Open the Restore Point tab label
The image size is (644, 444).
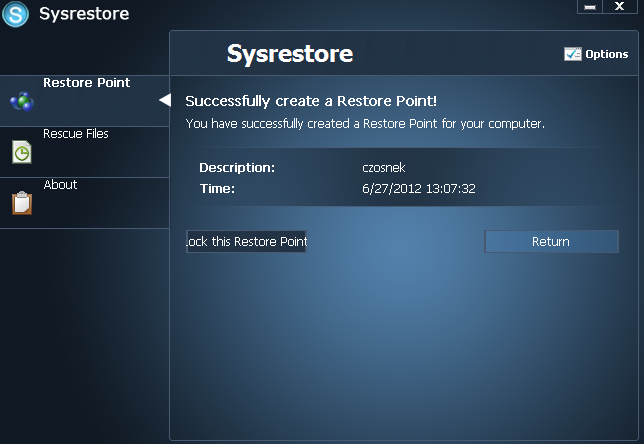tap(86, 83)
